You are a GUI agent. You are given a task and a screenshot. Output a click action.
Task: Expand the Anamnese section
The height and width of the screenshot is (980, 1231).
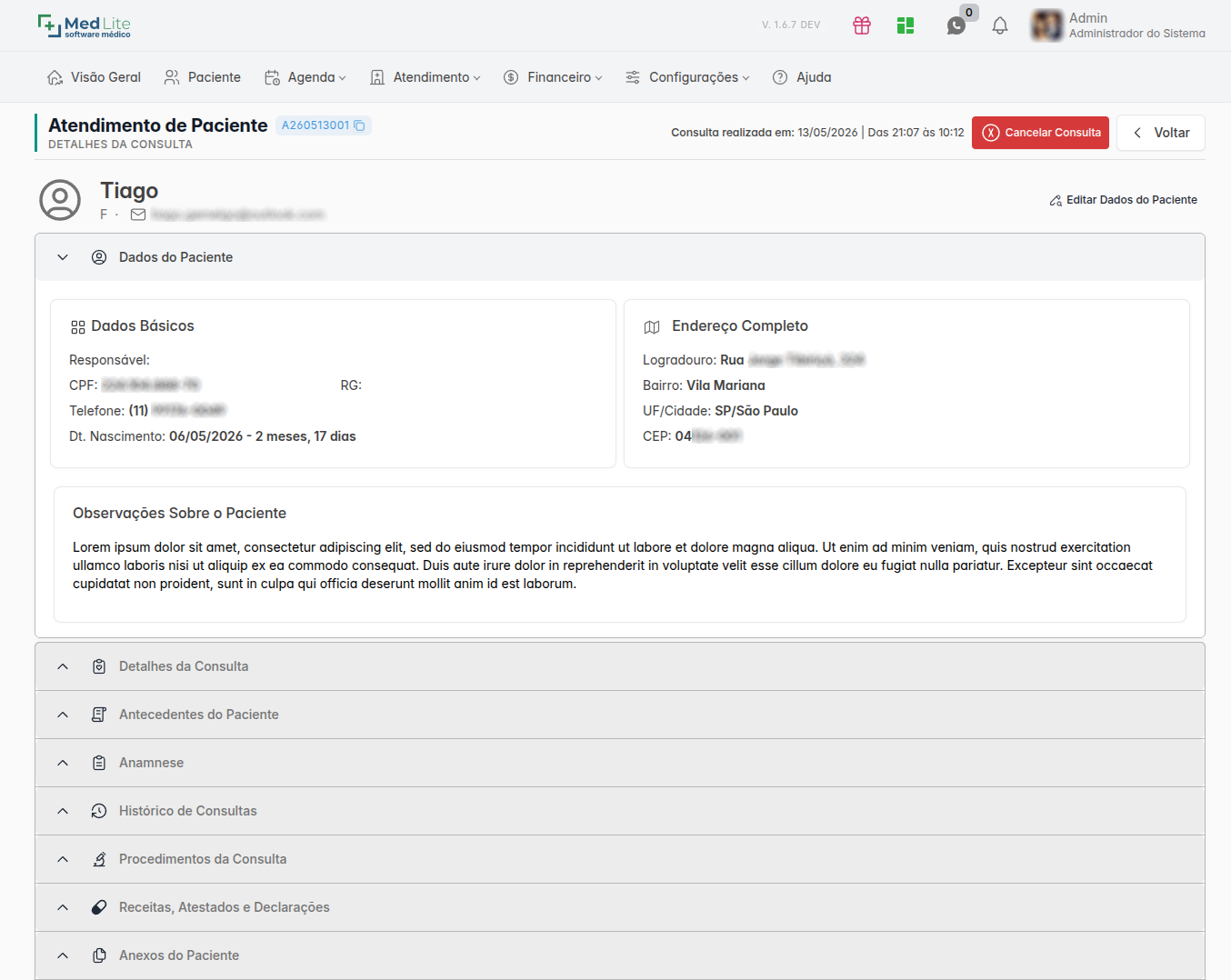point(620,763)
